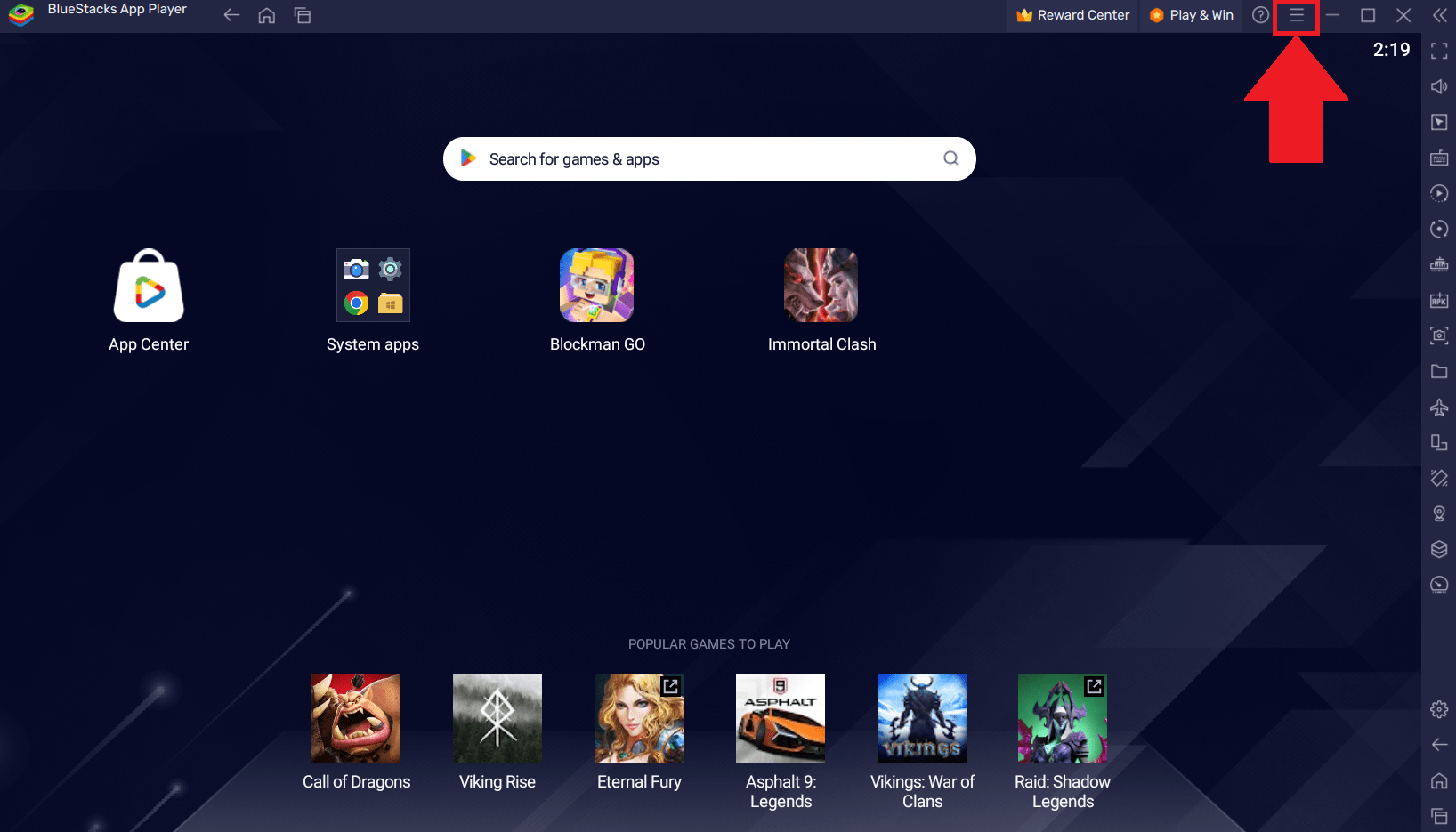This screenshot has width=1456, height=832.
Task: Expand the System apps folder
Action: pyautogui.click(x=373, y=285)
